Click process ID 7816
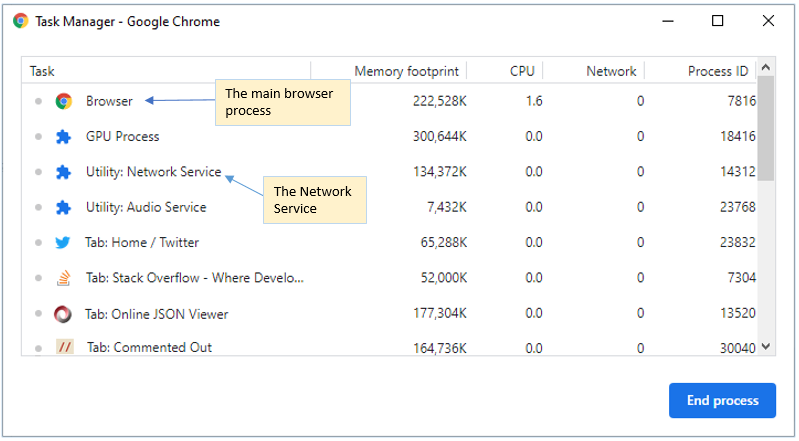This screenshot has height=441, width=799. point(741,101)
